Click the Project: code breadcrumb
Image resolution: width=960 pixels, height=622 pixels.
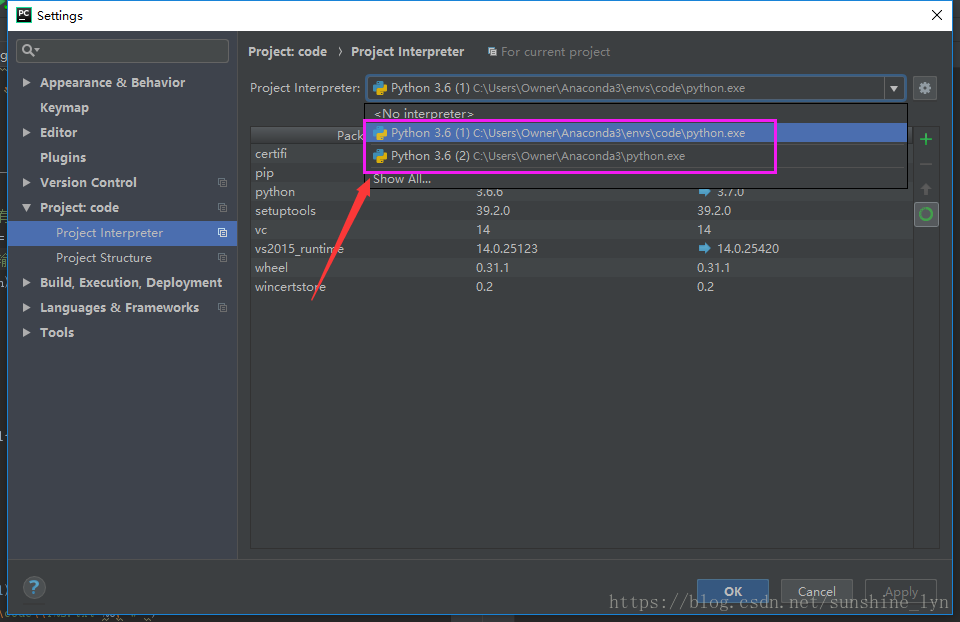[287, 52]
